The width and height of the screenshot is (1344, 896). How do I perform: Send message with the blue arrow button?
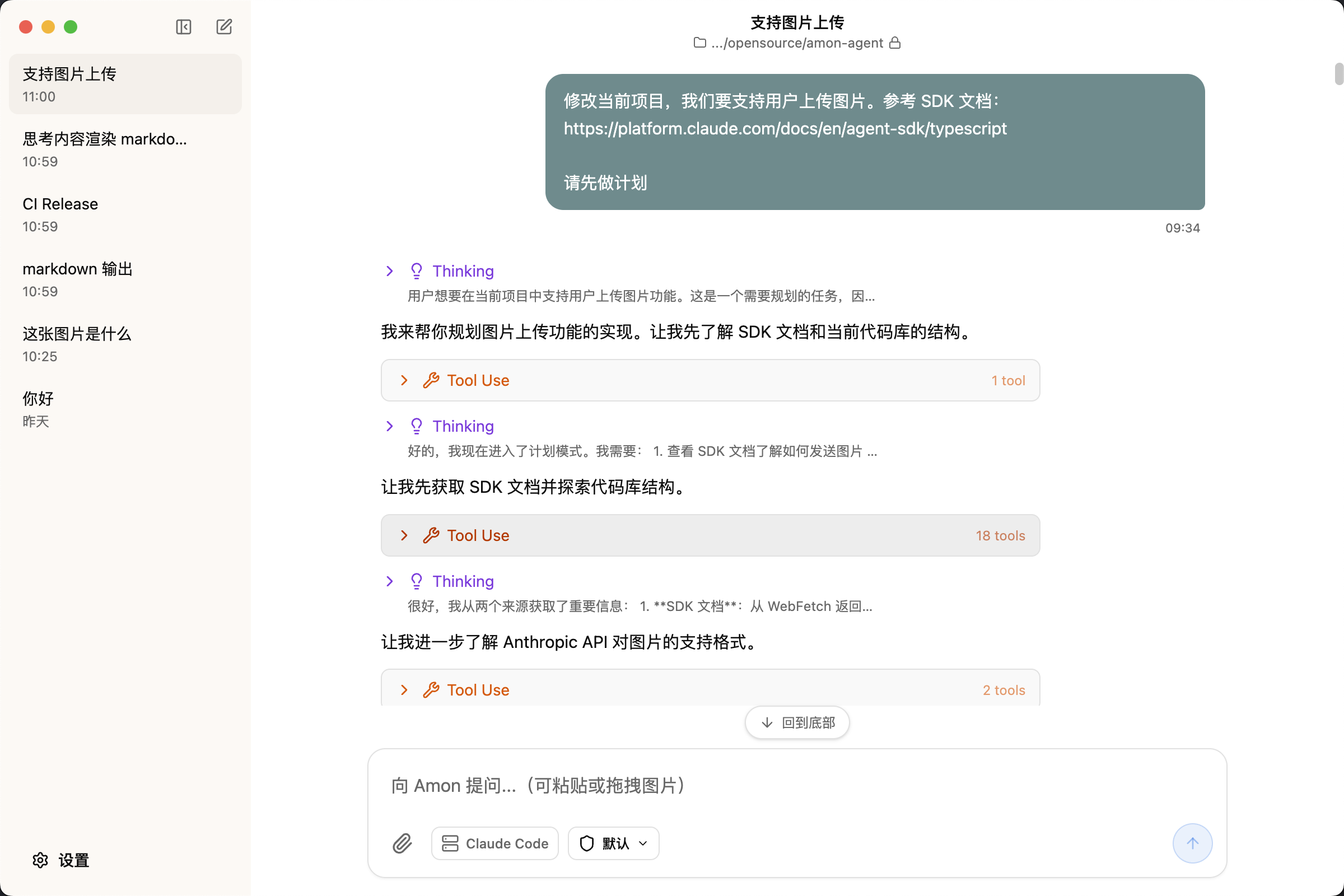click(1192, 843)
